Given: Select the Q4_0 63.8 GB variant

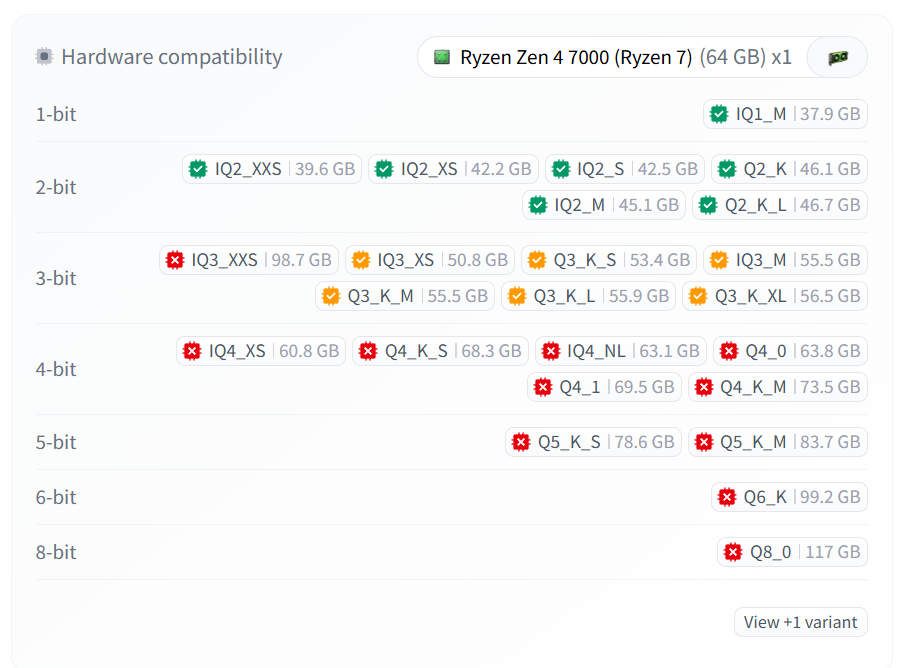Looking at the screenshot, I should pyautogui.click(x=790, y=351).
